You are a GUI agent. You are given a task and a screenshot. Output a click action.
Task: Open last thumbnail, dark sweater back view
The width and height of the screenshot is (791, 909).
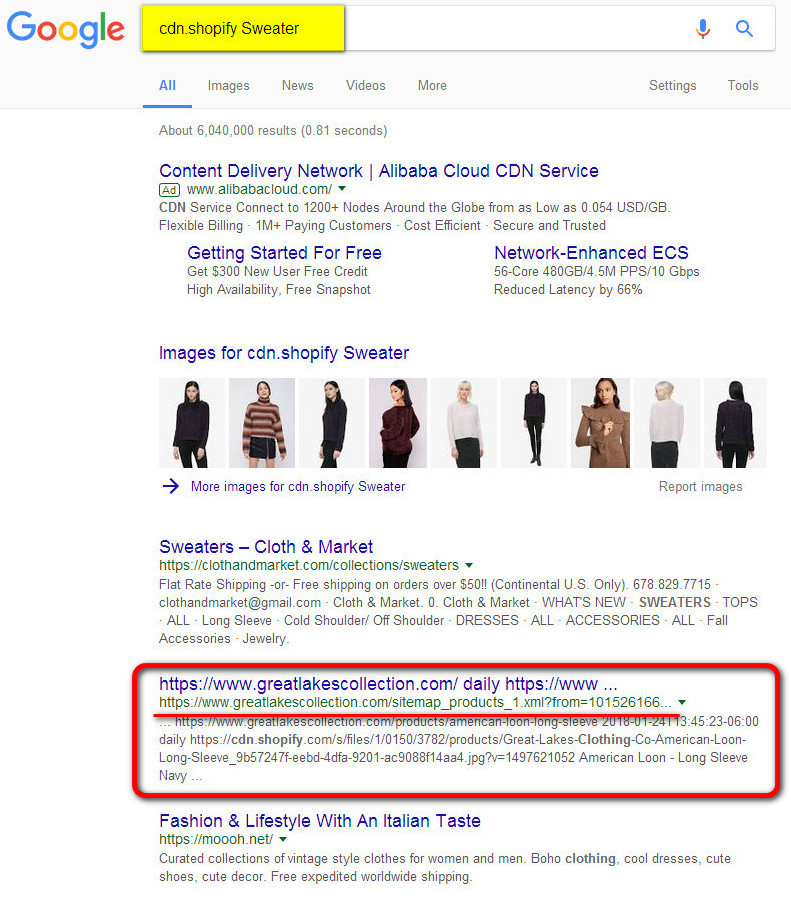[735, 423]
